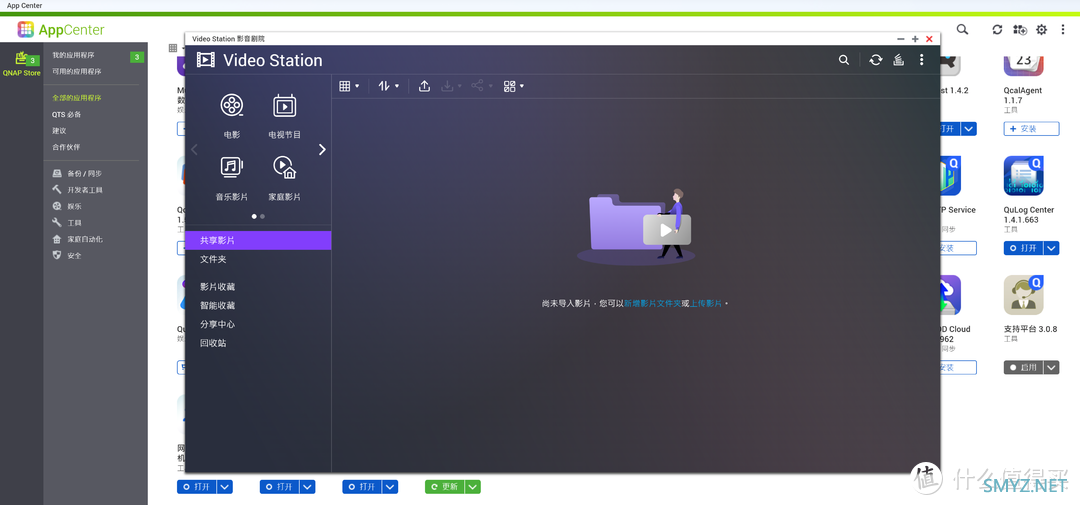Open the download dropdown in toolbar

click(x=451, y=86)
